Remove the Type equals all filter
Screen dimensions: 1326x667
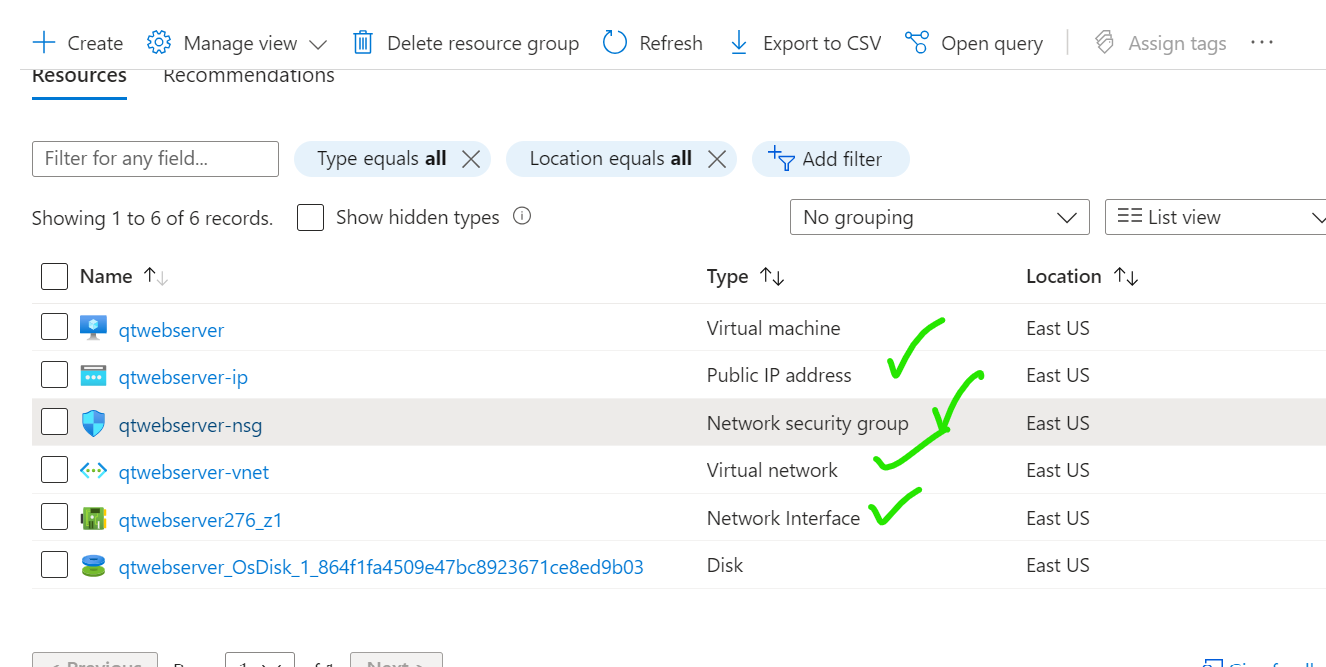[471, 159]
